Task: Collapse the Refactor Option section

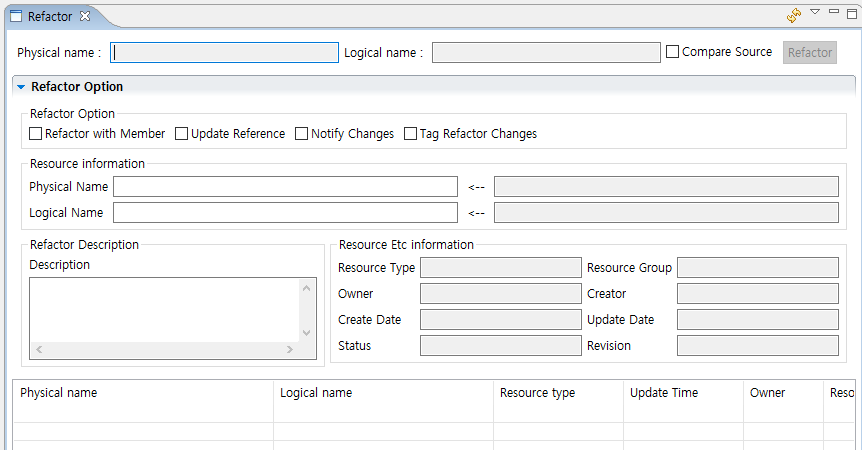Action: tap(21, 87)
